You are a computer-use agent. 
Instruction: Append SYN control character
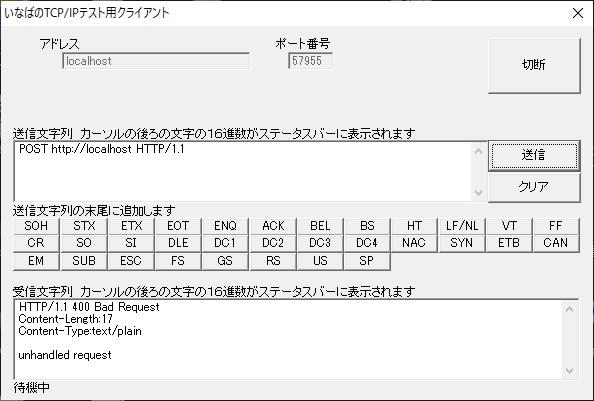click(x=462, y=243)
